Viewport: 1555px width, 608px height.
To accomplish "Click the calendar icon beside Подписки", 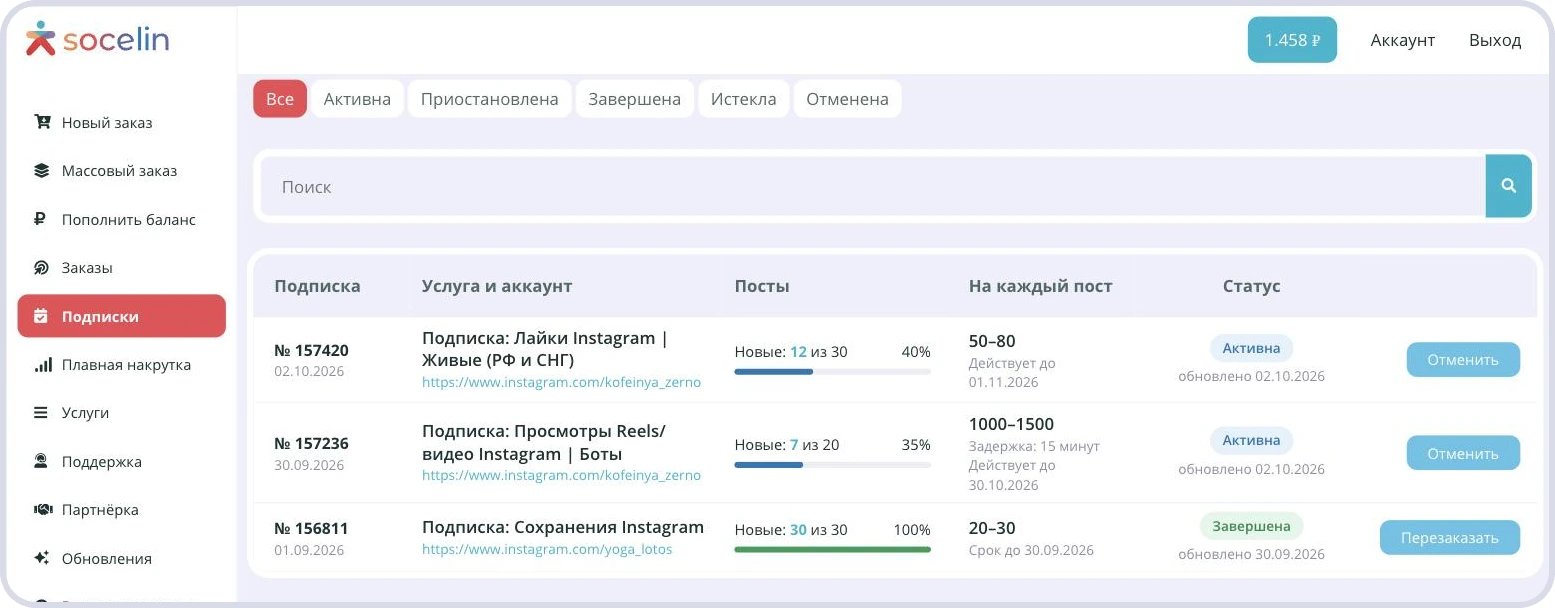I will click(42, 316).
